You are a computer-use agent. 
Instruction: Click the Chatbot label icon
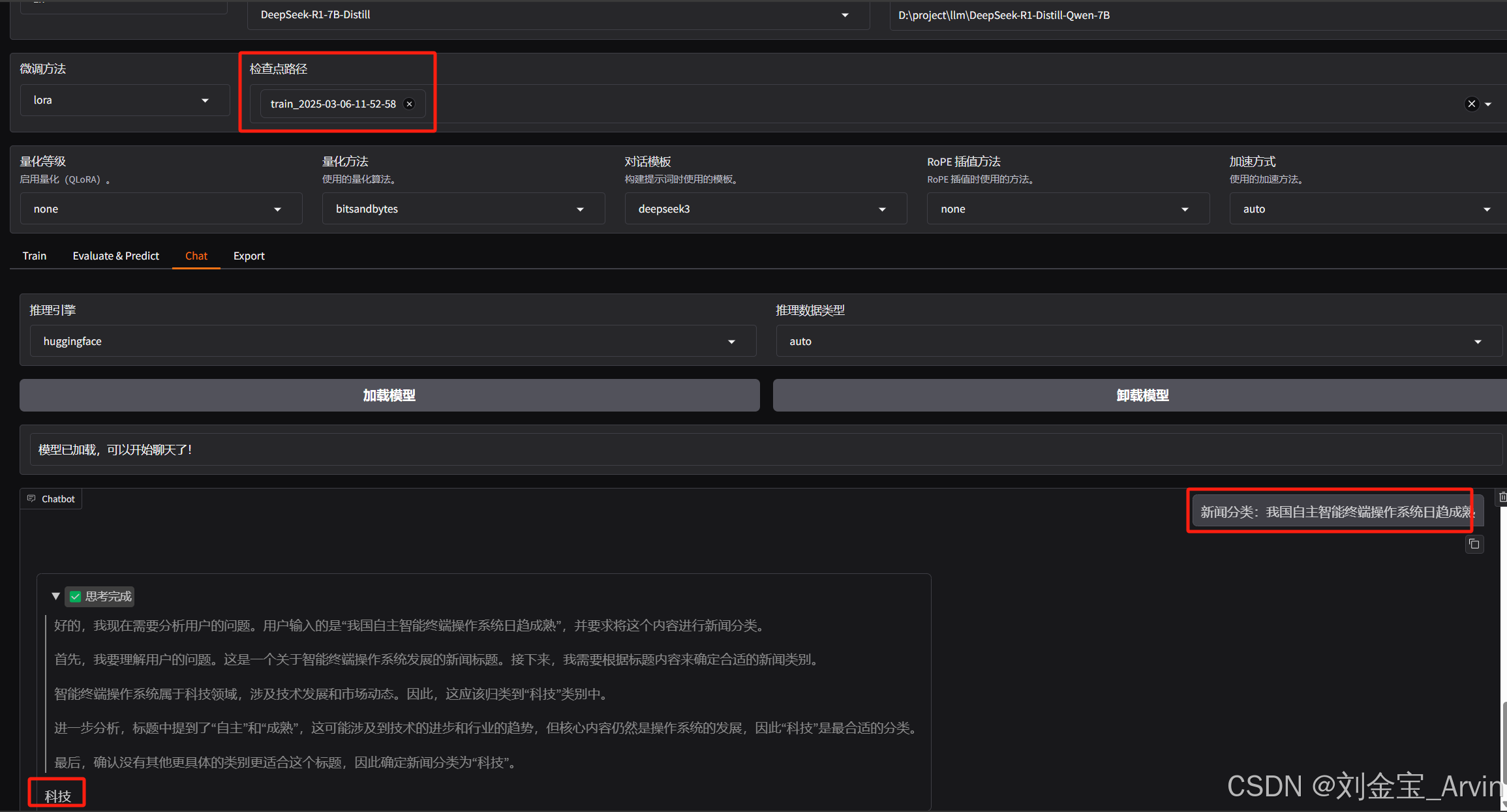pos(31,499)
